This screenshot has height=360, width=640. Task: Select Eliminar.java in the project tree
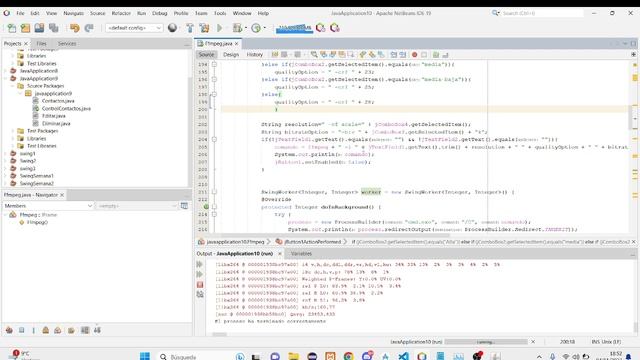(x=56, y=124)
